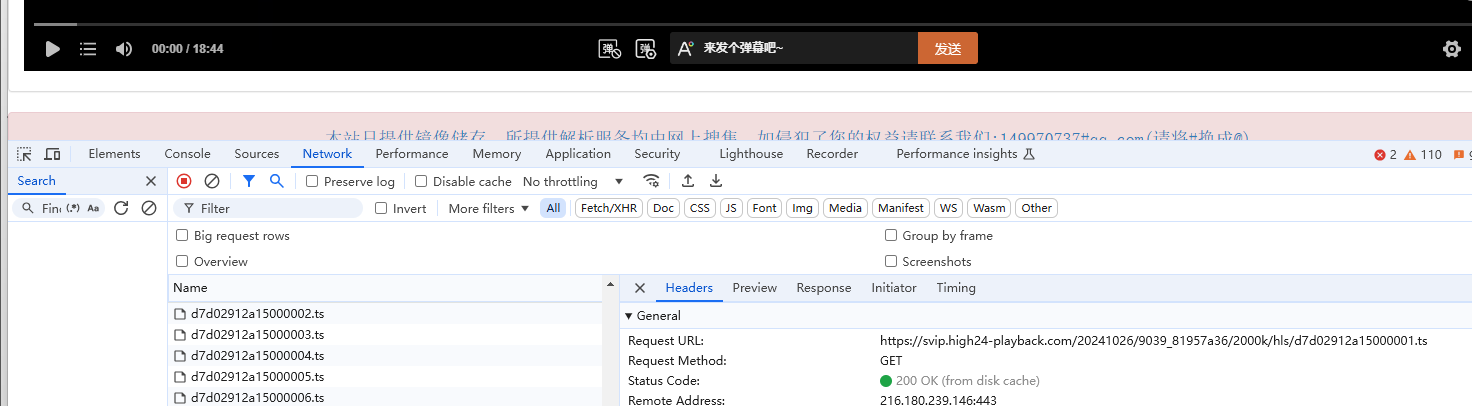Viewport: 1472px width, 406px height.
Task: Start video playback with the play icon
Action: click(53, 49)
